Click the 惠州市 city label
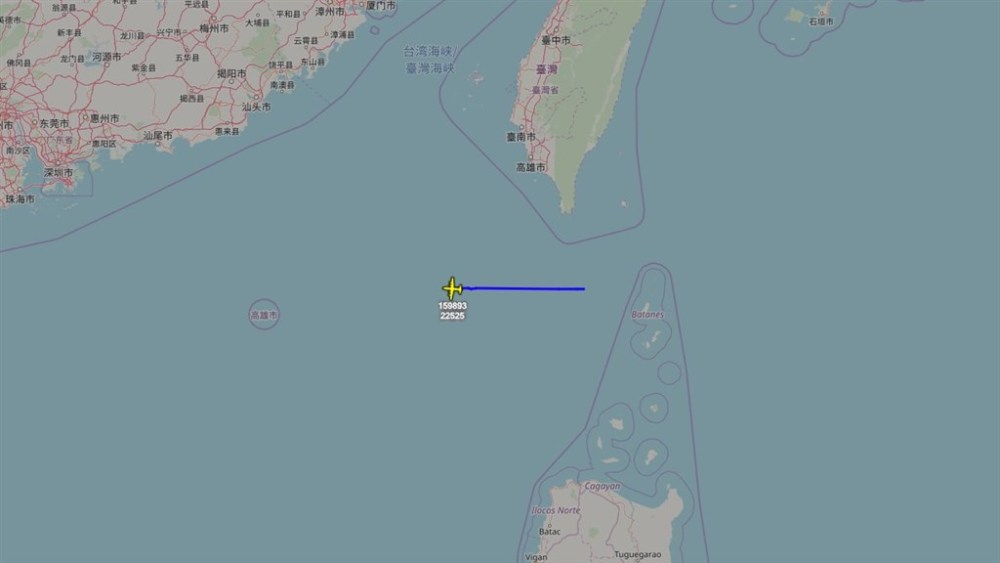The width and height of the screenshot is (1000, 563). click(x=105, y=118)
